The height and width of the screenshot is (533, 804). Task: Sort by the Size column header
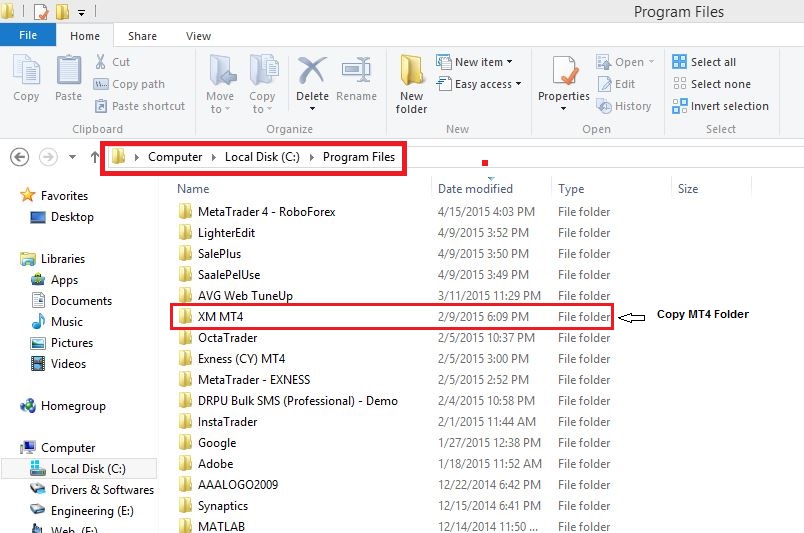688,189
